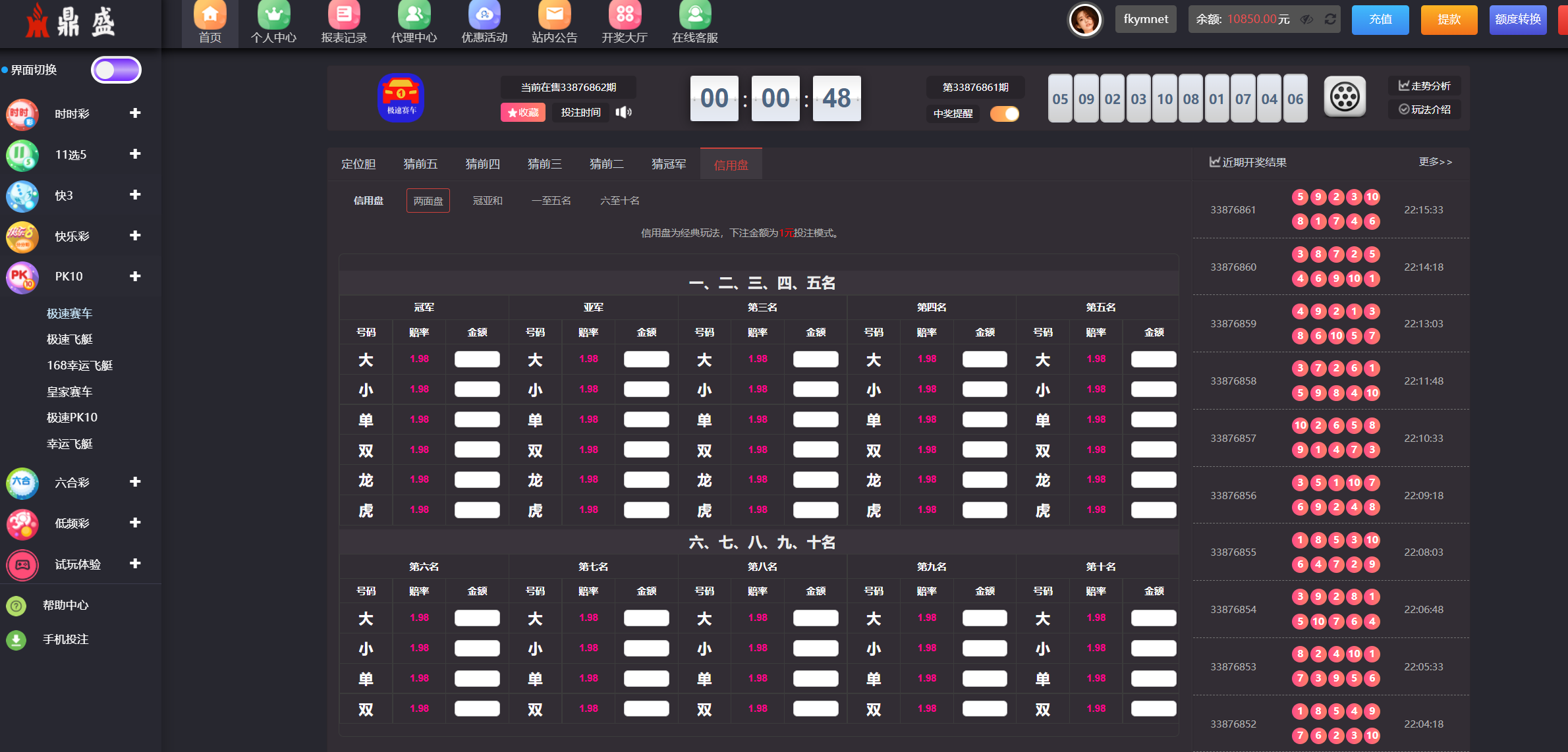Open 开奖大厅 lottery hall icon

click(625, 16)
